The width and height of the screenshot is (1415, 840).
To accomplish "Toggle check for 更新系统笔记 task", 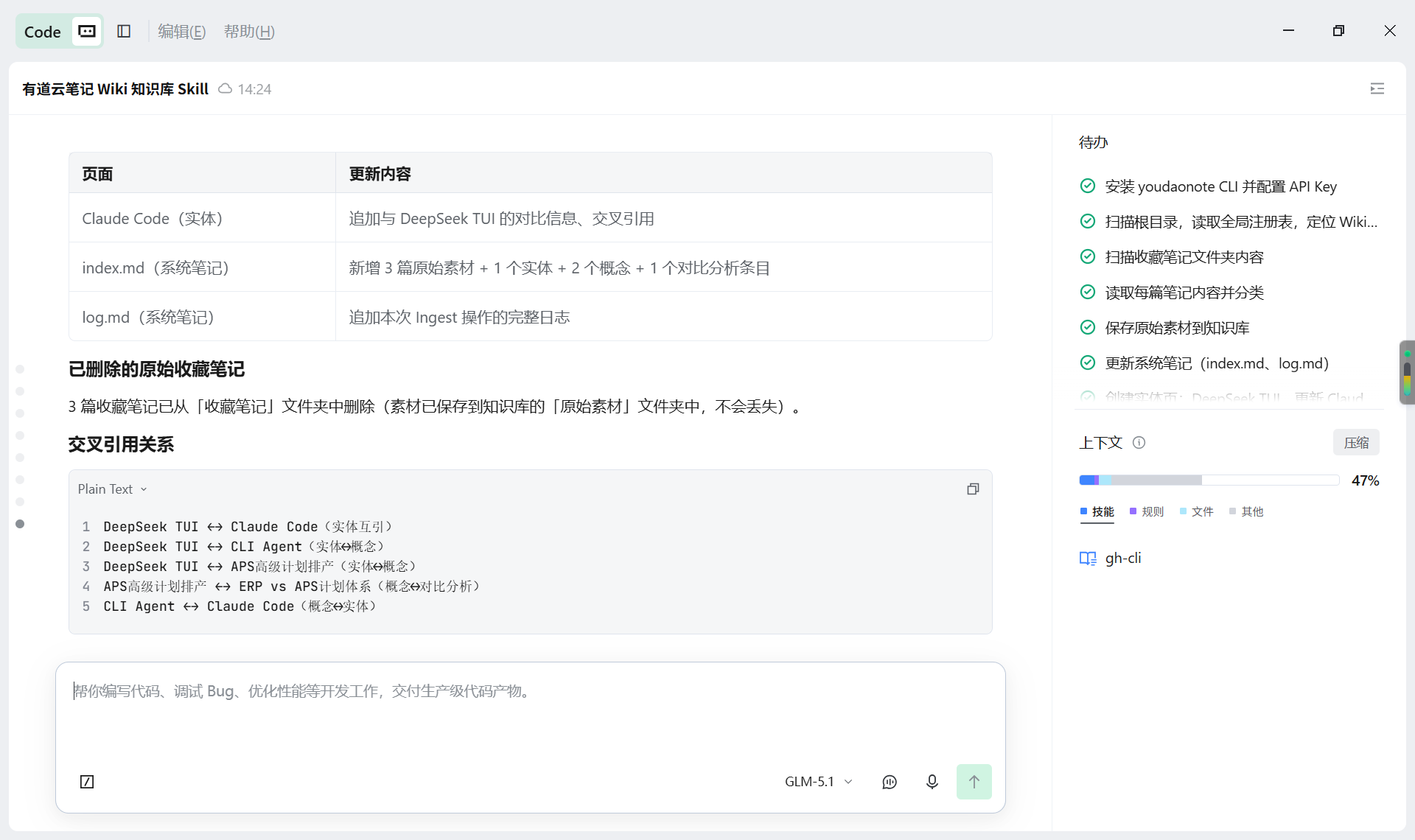I will [1088, 363].
